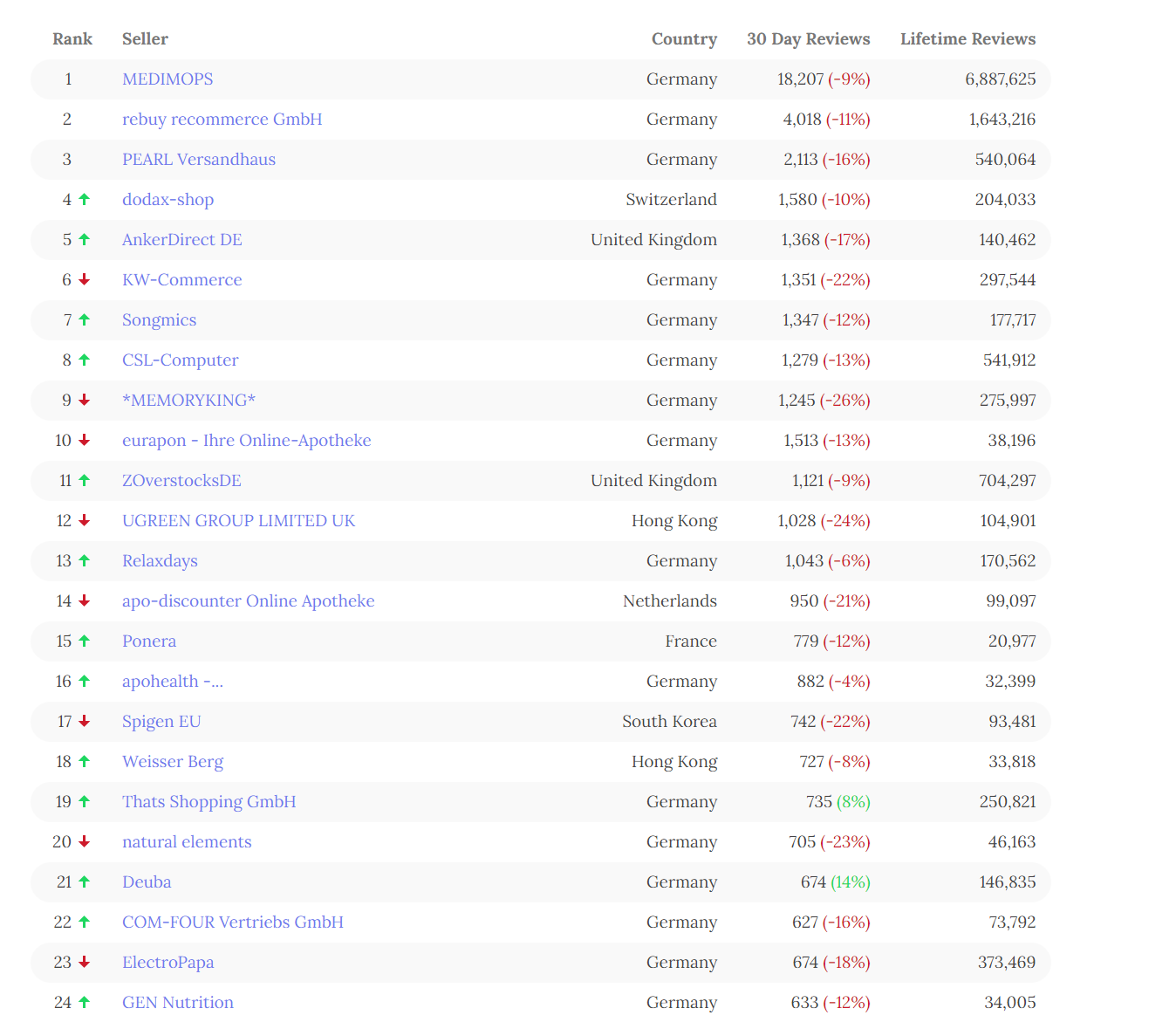Click the Country column header
Screen dimensions: 1176x1022
pyautogui.click(x=685, y=39)
